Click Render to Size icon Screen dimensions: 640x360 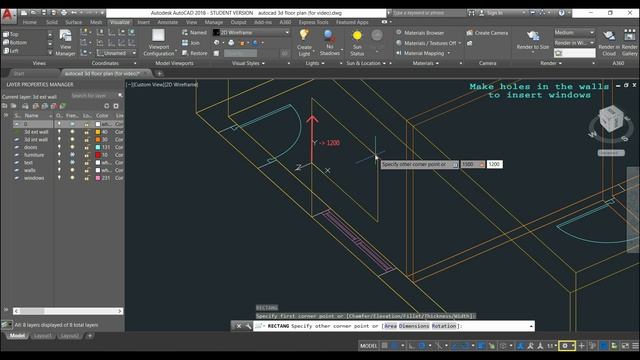[533, 36]
